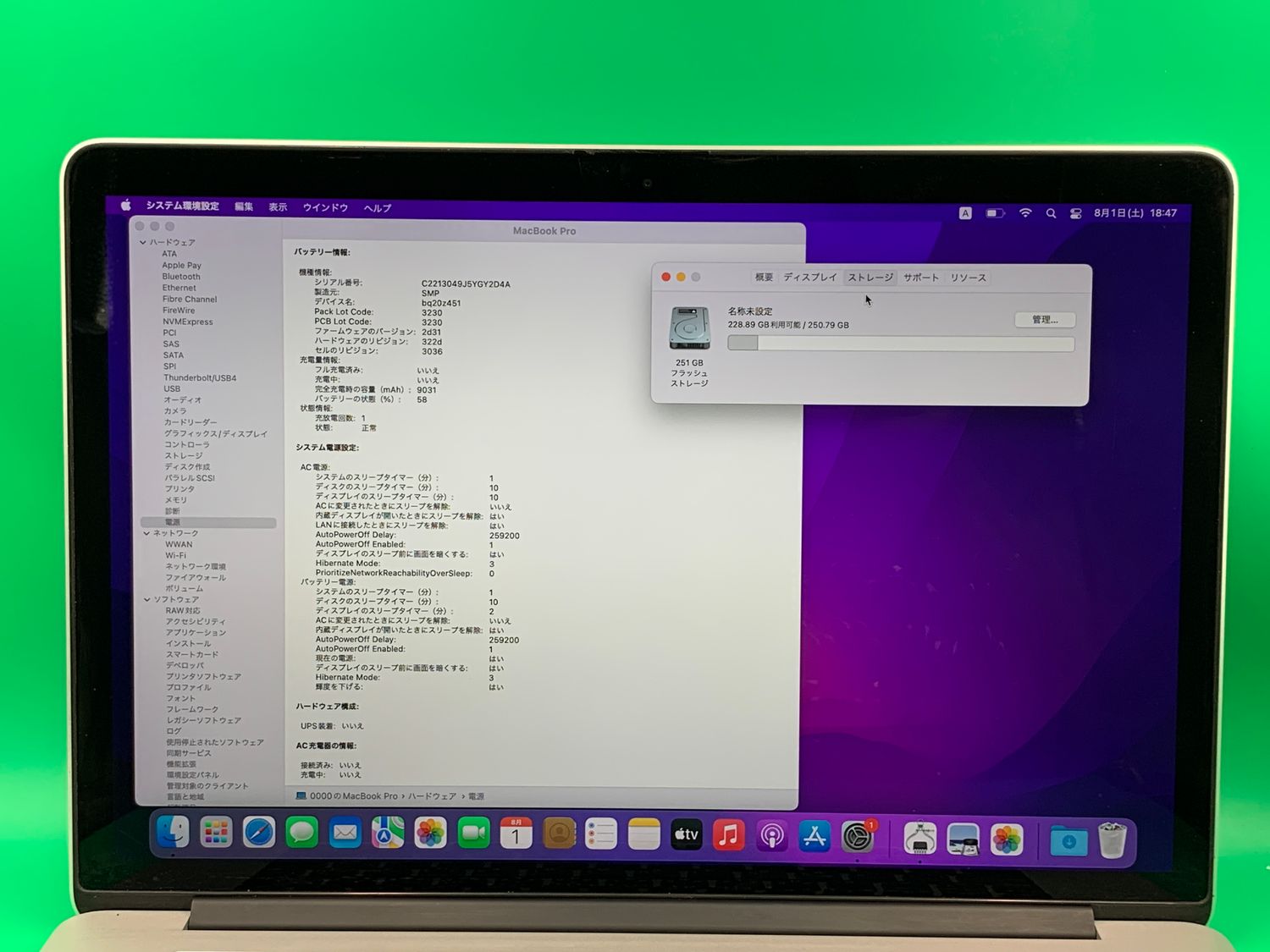Open System Preferences with the notification badge
Image resolution: width=1270 pixels, height=952 pixels.
click(x=858, y=838)
